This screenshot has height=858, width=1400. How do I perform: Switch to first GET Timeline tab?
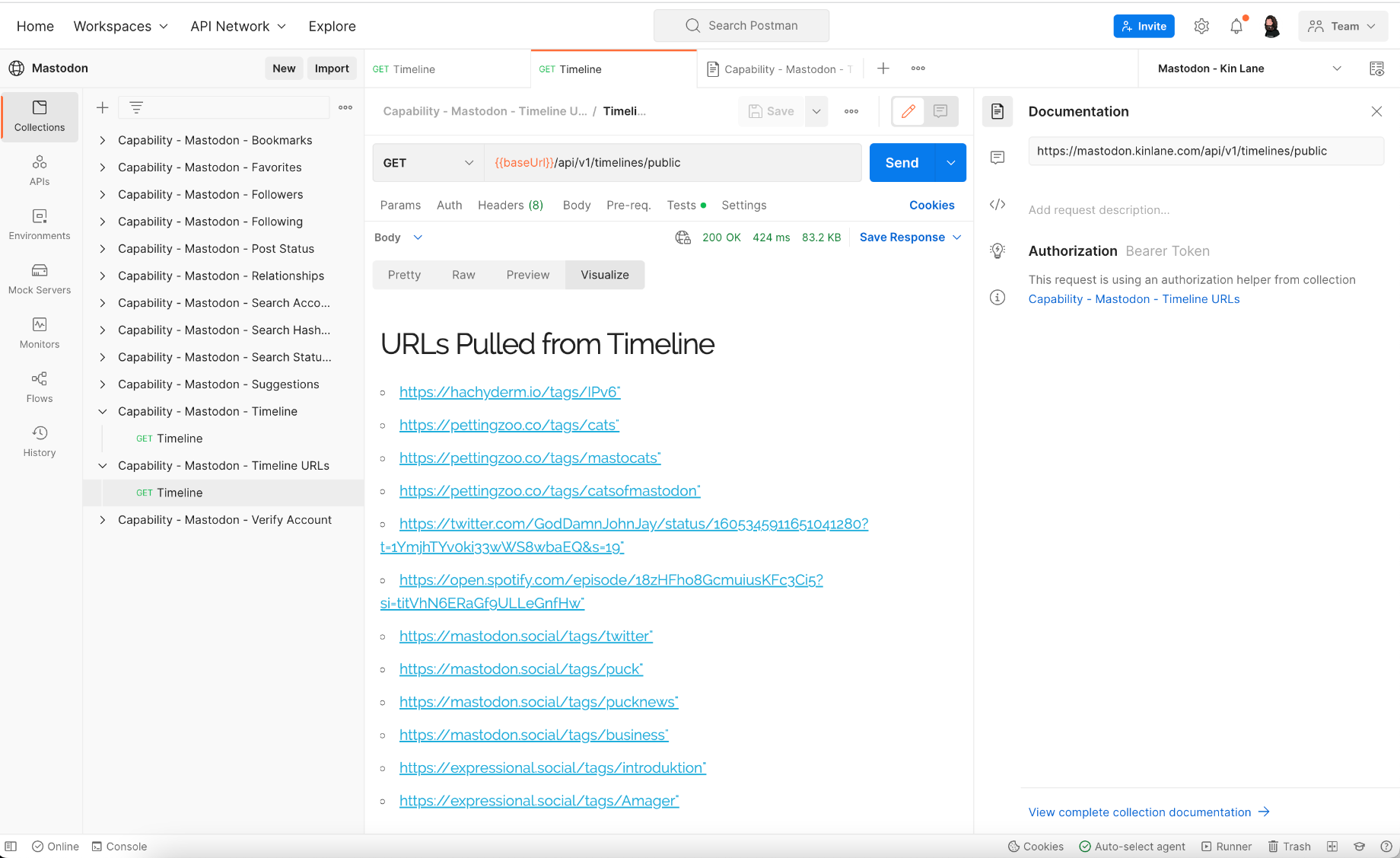click(x=447, y=69)
